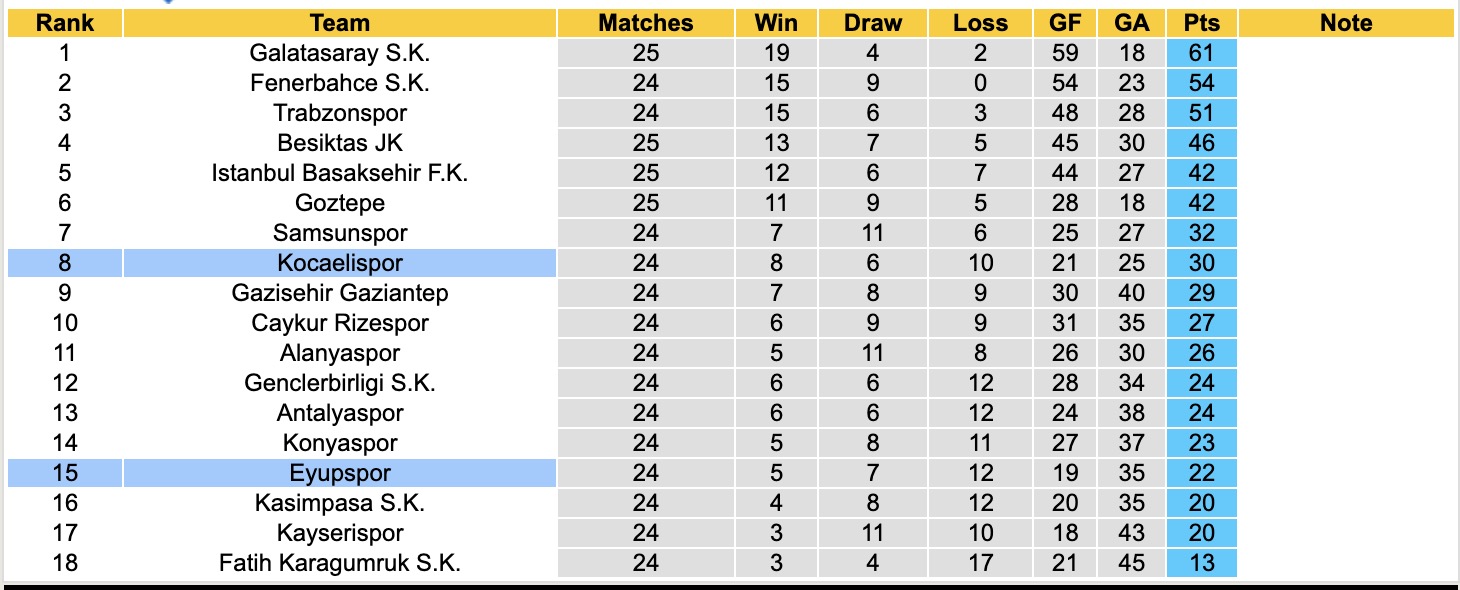Click Fatih Karagumruk's 13 points cell
This screenshot has width=1460, height=590.
tap(1201, 563)
